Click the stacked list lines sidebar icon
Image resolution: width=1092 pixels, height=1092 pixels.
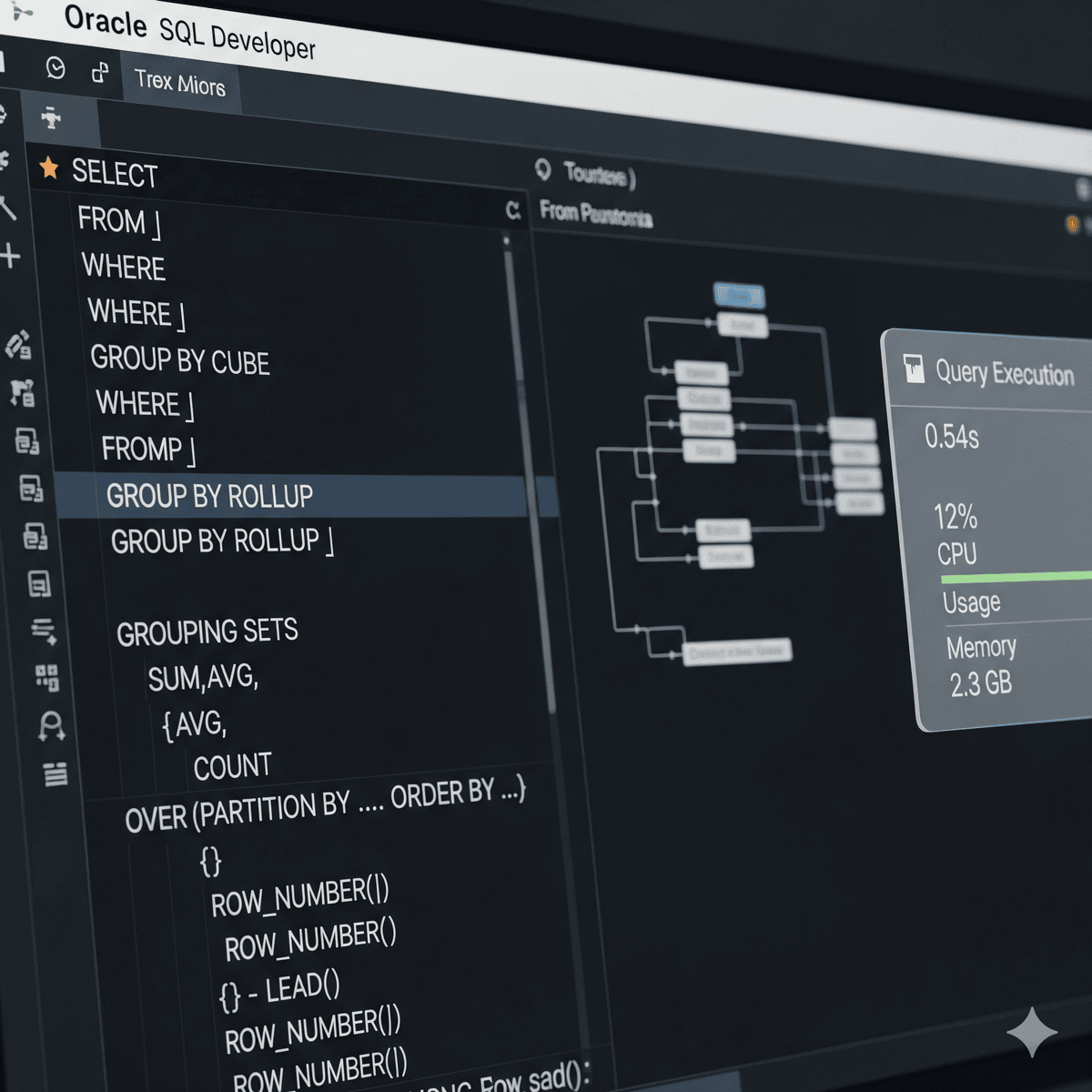(56, 773)
